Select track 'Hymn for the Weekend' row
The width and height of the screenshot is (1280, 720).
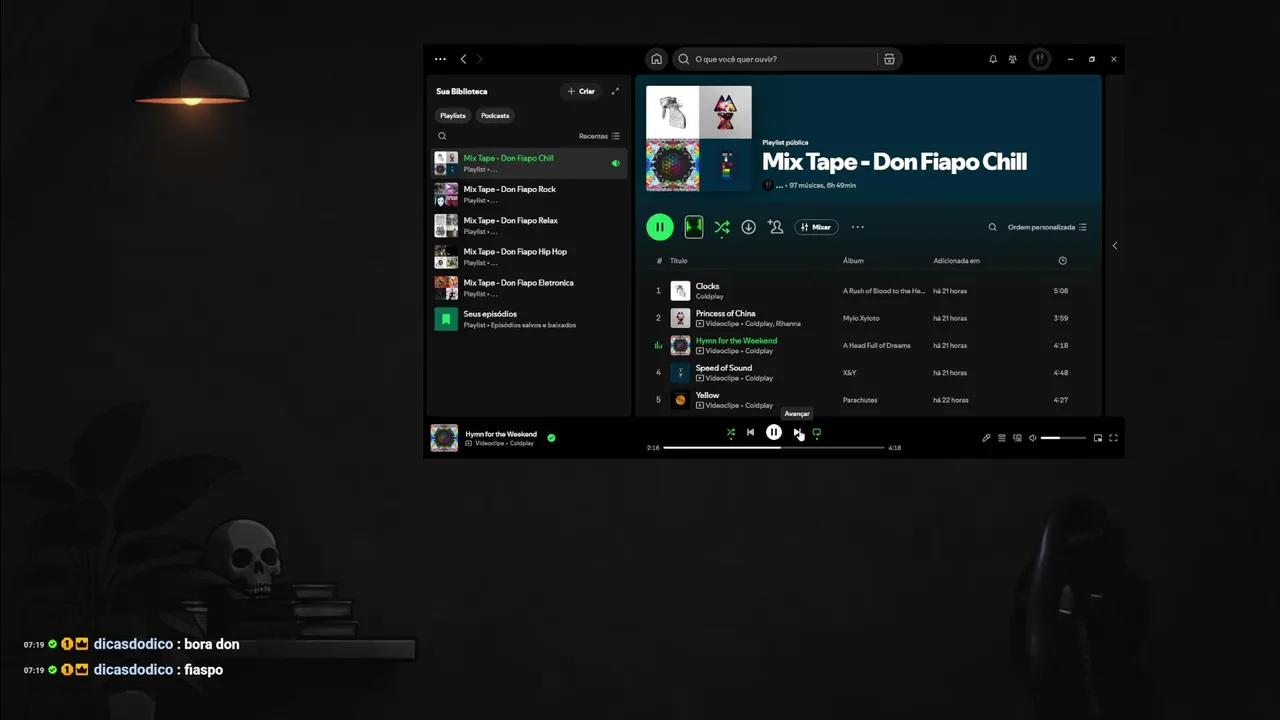coord(868,345)
